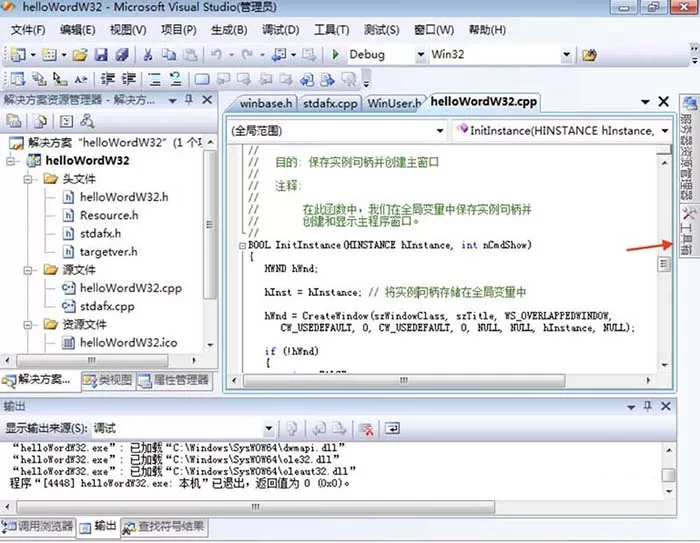
Task: Click the Undo arrow icon
Action: (x=217, y=55)
